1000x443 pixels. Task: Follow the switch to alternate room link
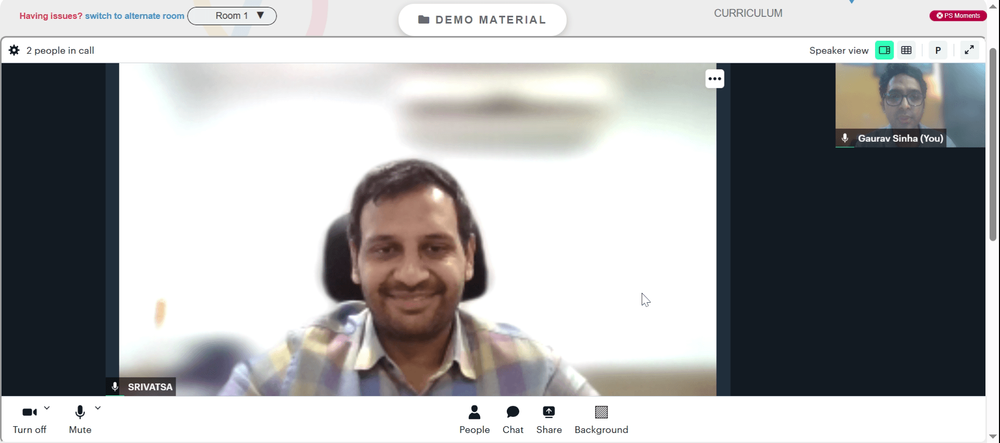pos(135,16)
